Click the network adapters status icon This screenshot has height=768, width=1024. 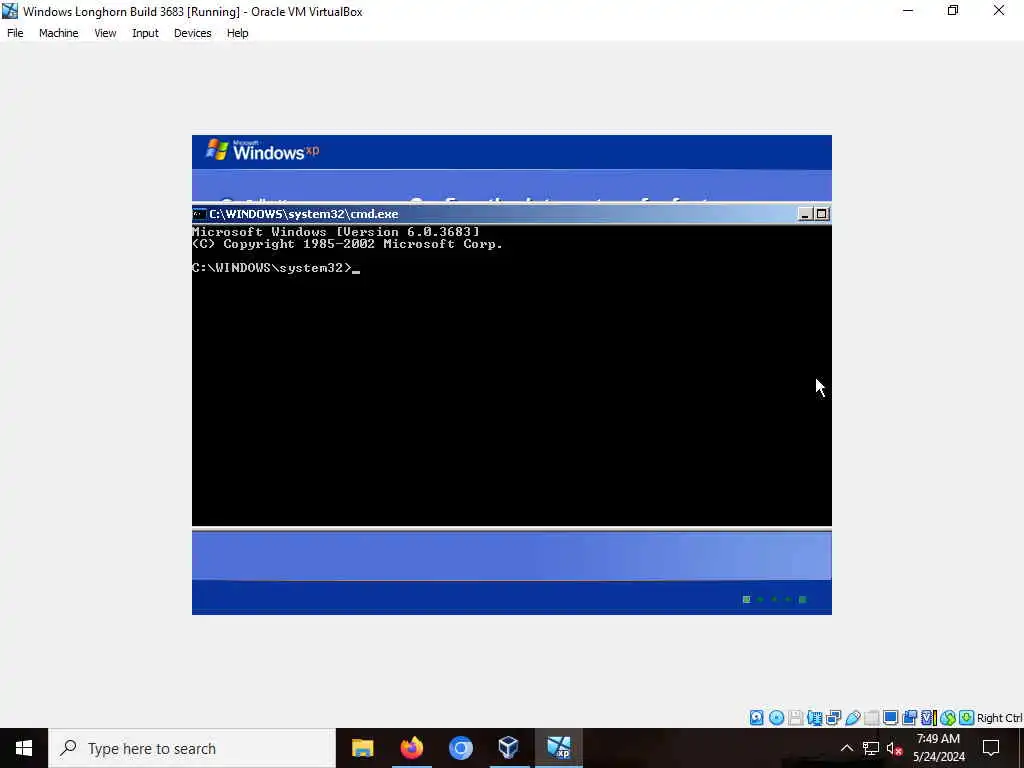coord(833,718)
